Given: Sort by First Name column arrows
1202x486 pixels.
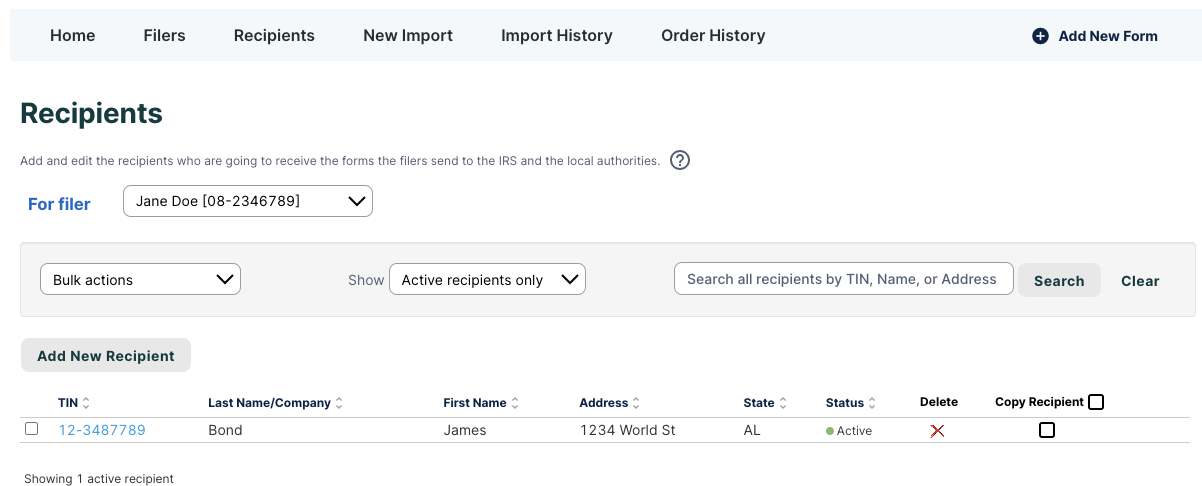Looking at the screenshot, I should point(515,403).
